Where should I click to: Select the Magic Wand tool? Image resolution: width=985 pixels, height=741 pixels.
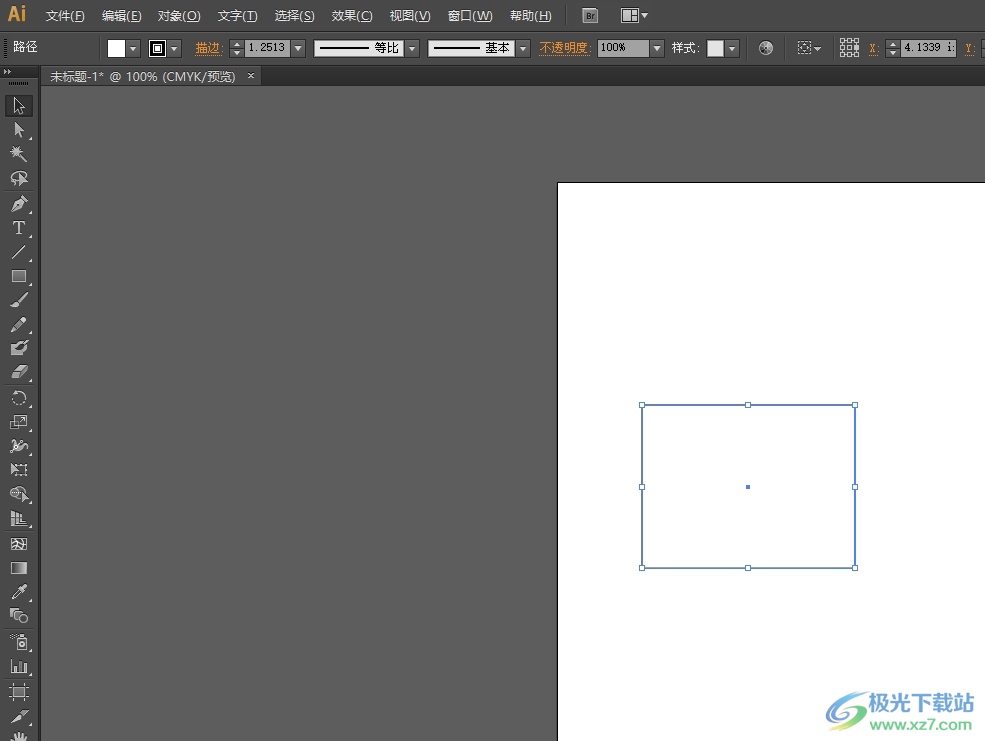[x=19, y=154]
